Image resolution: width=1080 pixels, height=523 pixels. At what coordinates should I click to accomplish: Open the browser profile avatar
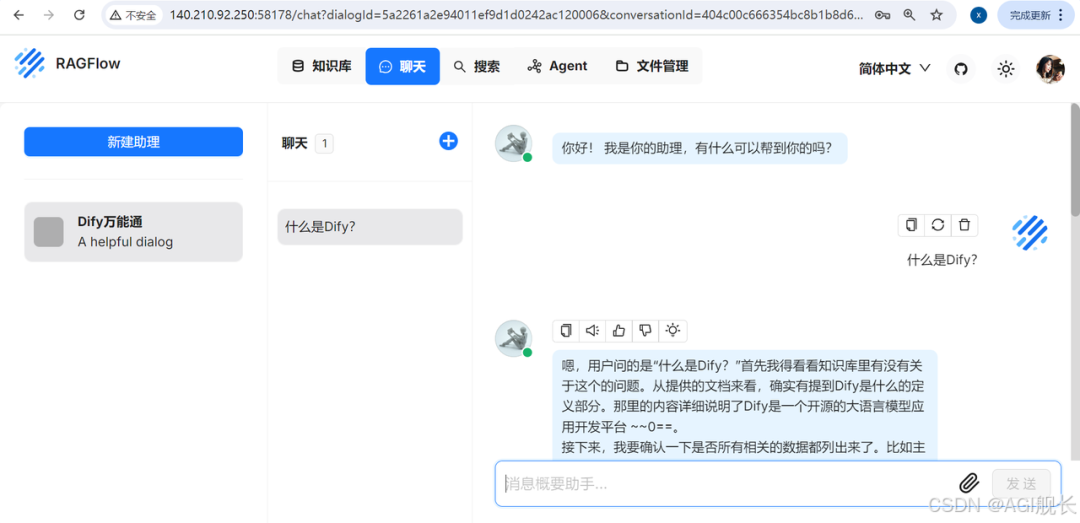978,15
